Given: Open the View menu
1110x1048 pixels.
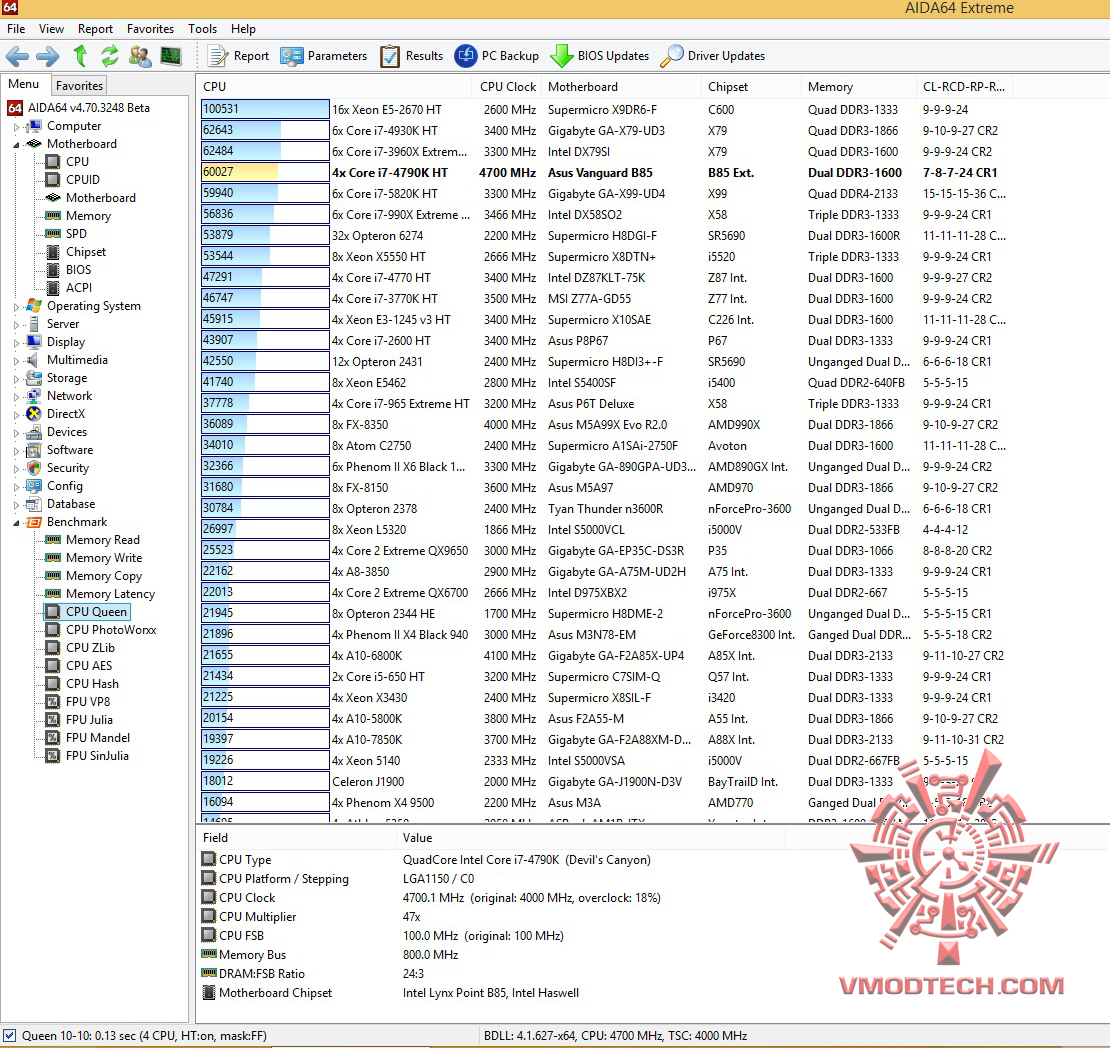Looking at the screenshot, I should 51,29.
